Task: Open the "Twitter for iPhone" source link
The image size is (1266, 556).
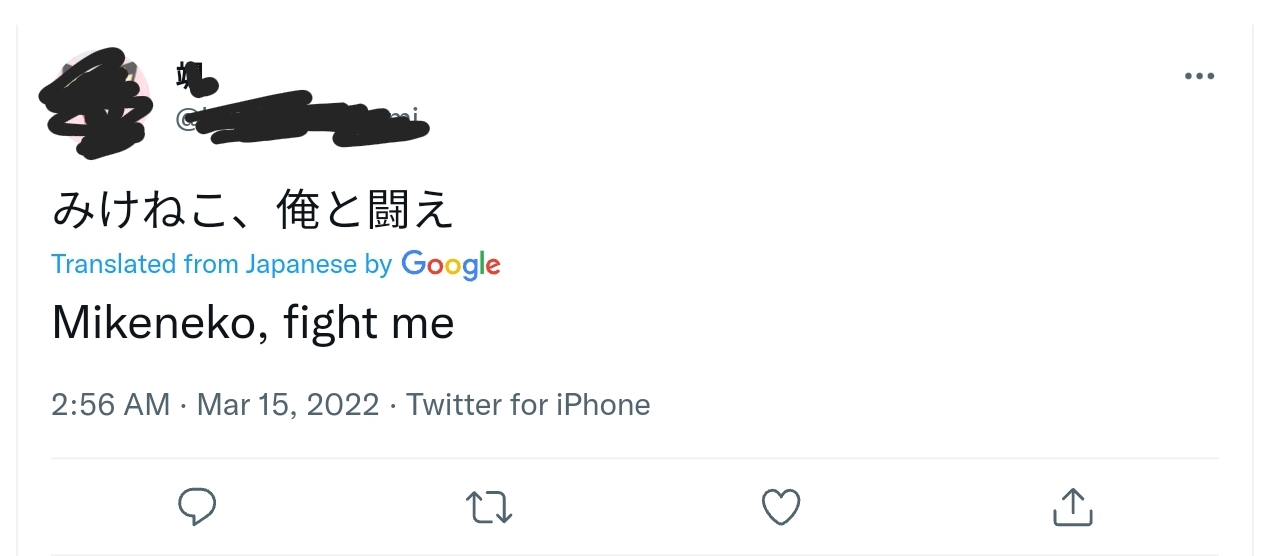Action: point(528,405)
